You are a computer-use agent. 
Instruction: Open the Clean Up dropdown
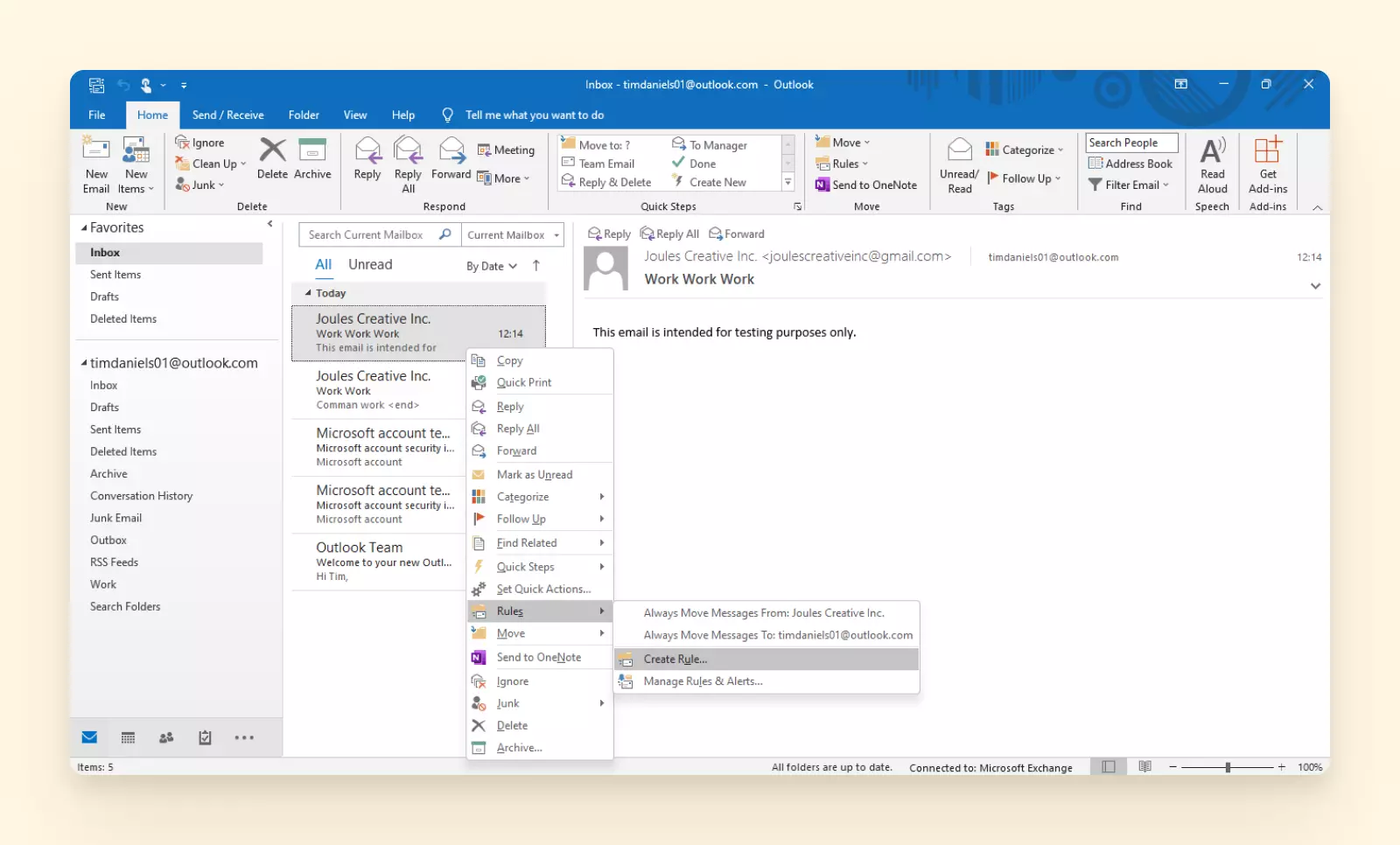210,164
